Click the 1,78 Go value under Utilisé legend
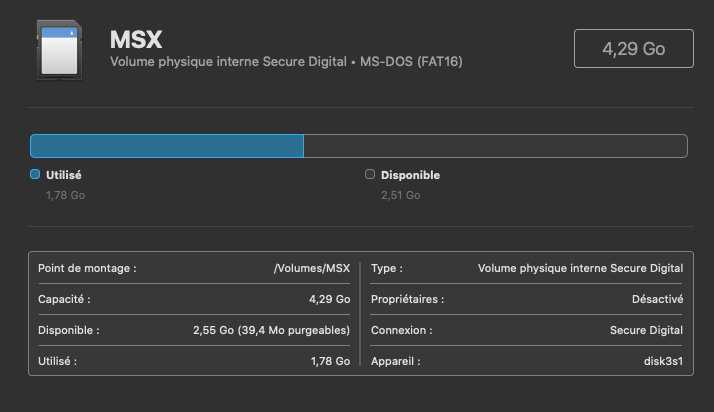Image resolution: width=714 pixels, height=412 pixels. 66,195
